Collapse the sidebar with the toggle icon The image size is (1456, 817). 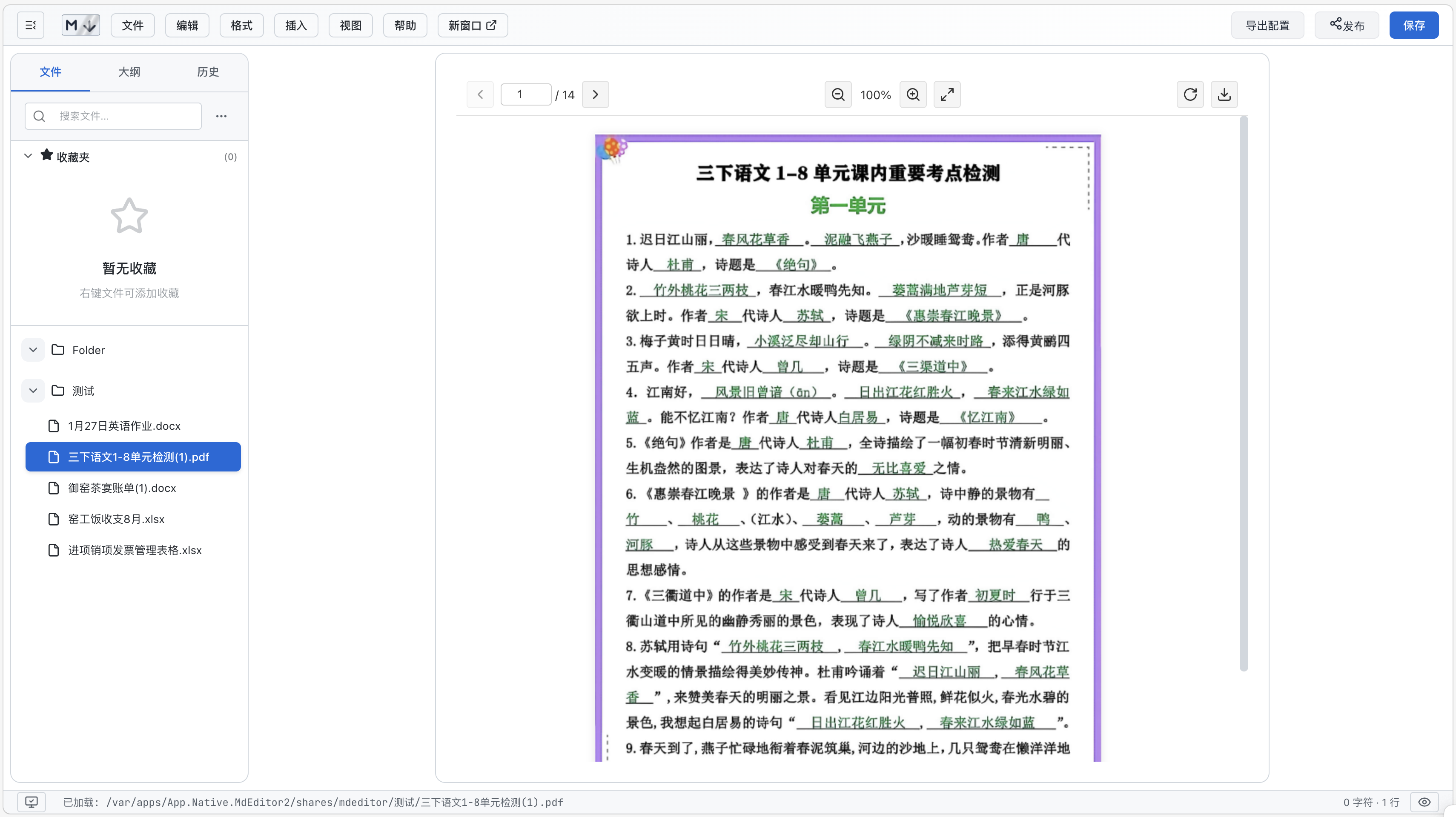click(31, 26)
